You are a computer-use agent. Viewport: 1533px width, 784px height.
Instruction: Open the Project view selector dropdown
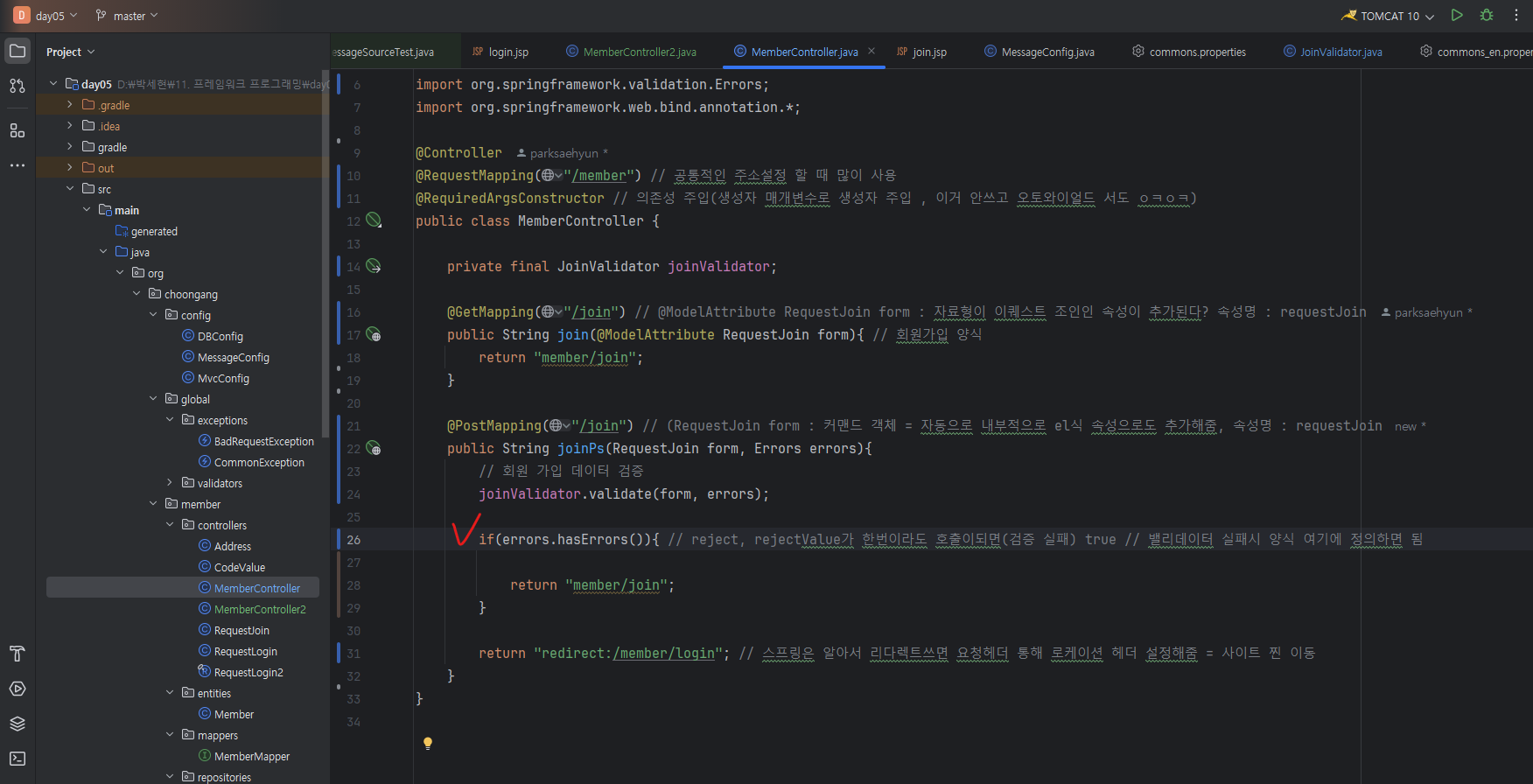click(70, 52)
